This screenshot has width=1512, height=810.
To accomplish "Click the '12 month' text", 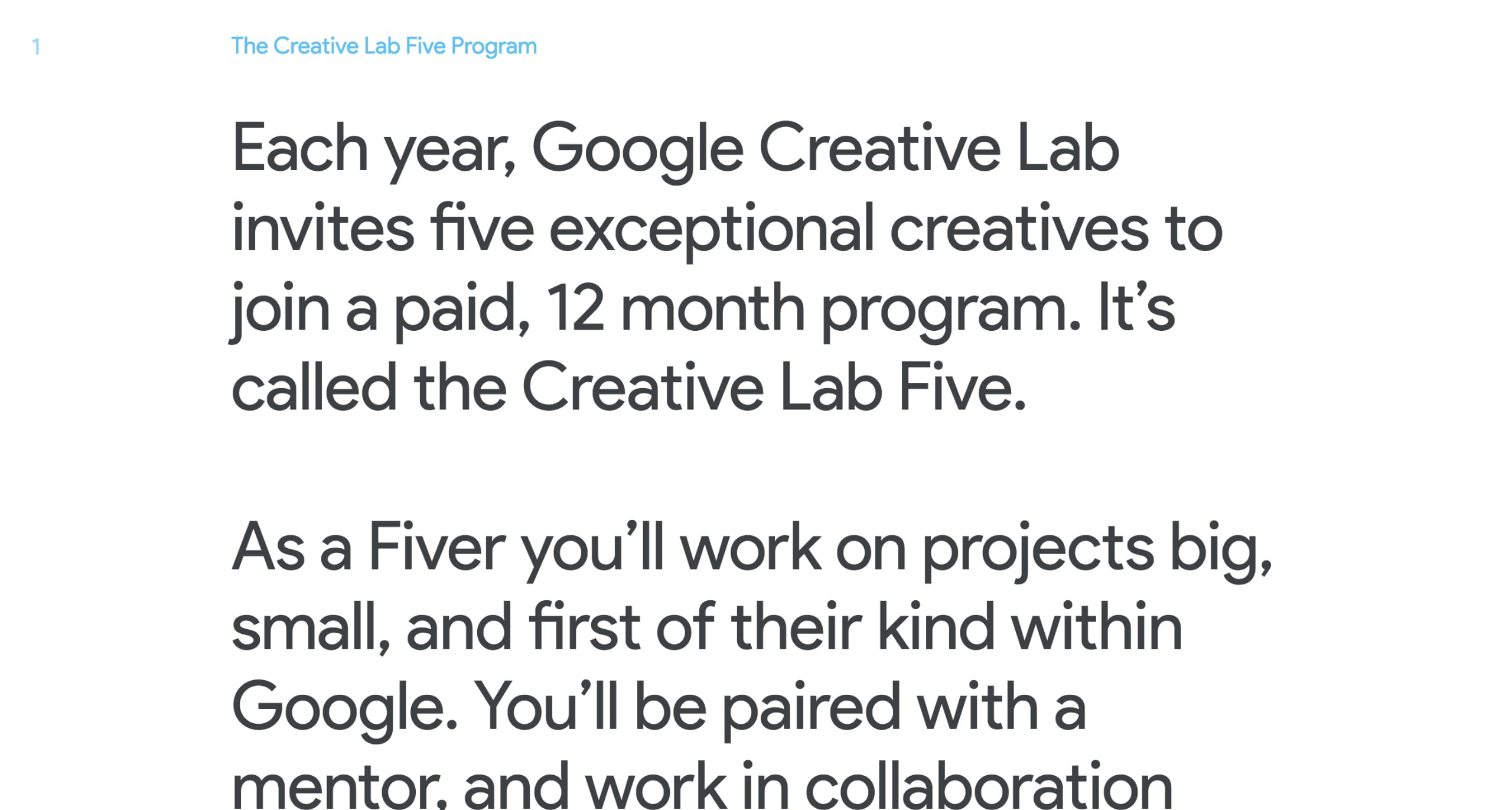I will coord(674,308).
